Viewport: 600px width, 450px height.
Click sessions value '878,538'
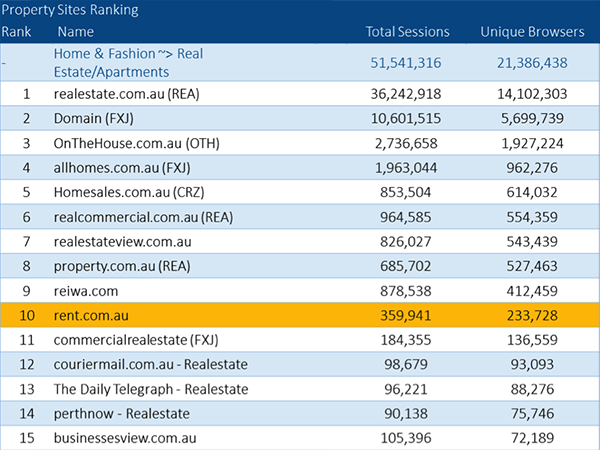coord(406,291)
